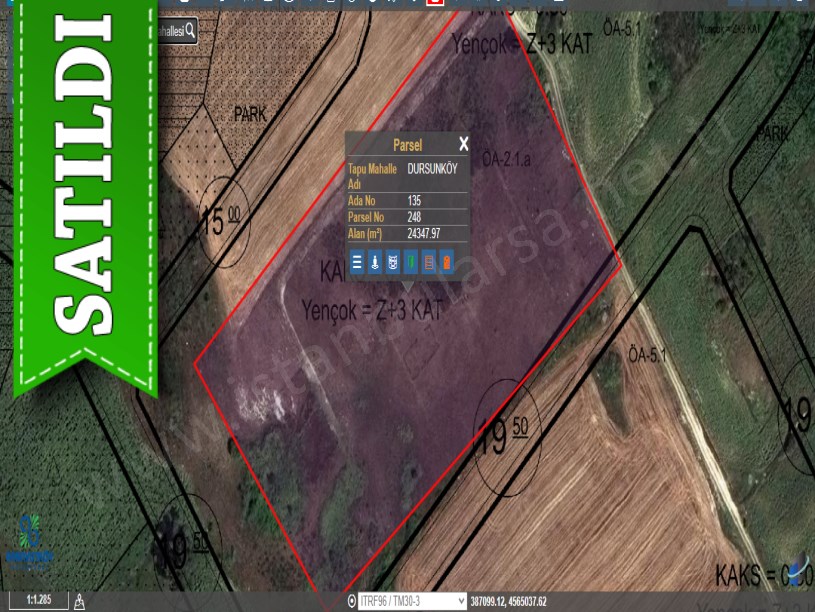The height and width of the screenshot is (612, 815).
Task: Click the green icon in Parsel popup
Action: point(411,264)
